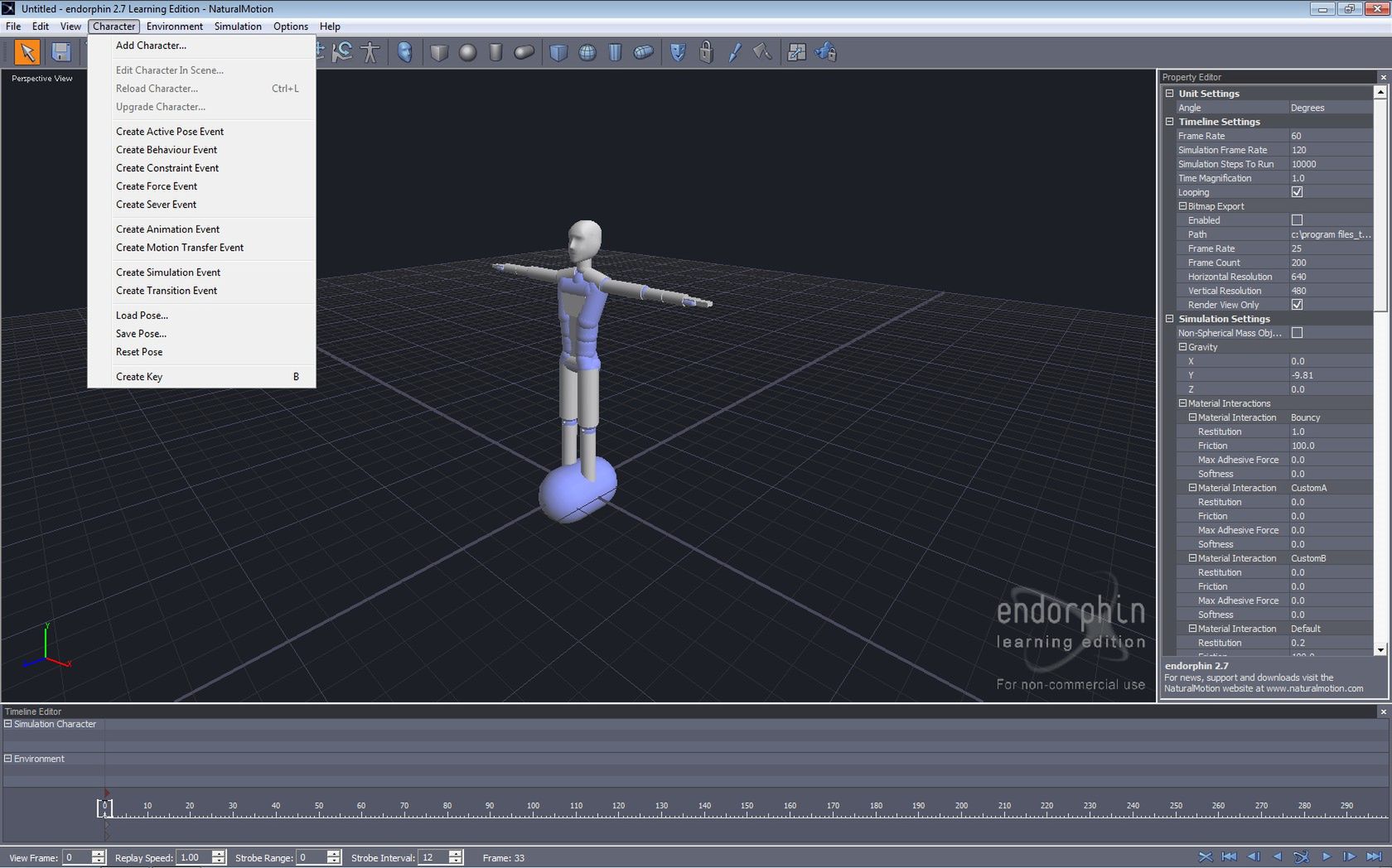Collapse the Material Interactions group
The image size is (1392, 868).
click(x=1182, y=403)
